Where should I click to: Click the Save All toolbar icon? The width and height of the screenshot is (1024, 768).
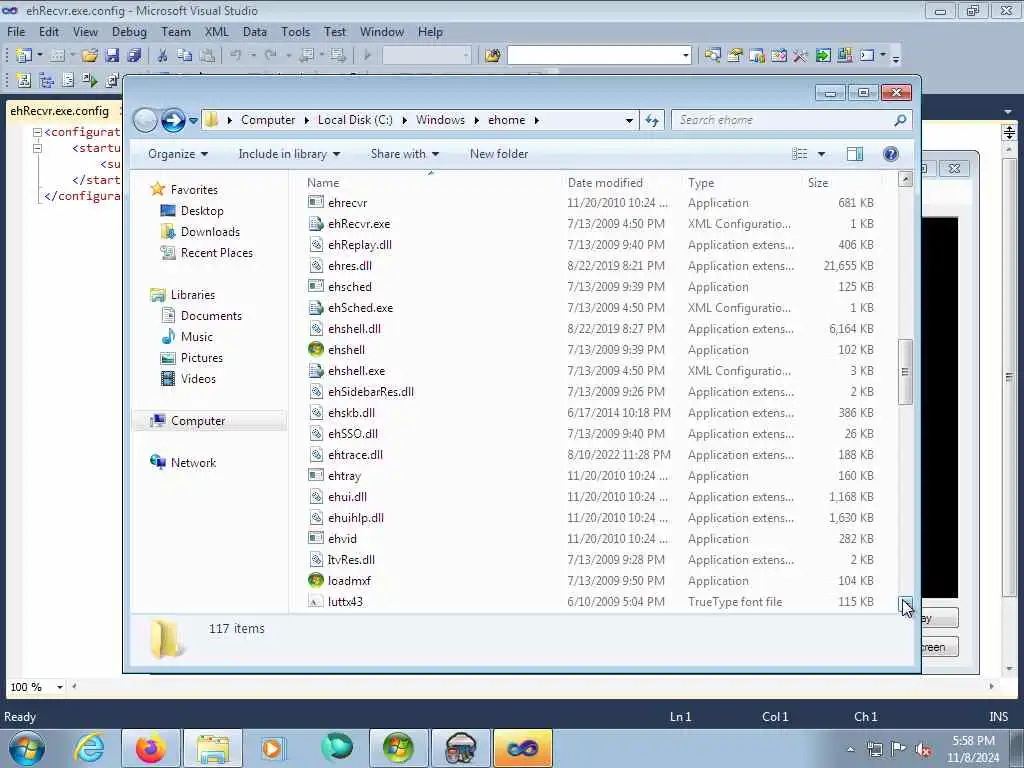pos(134,56)
